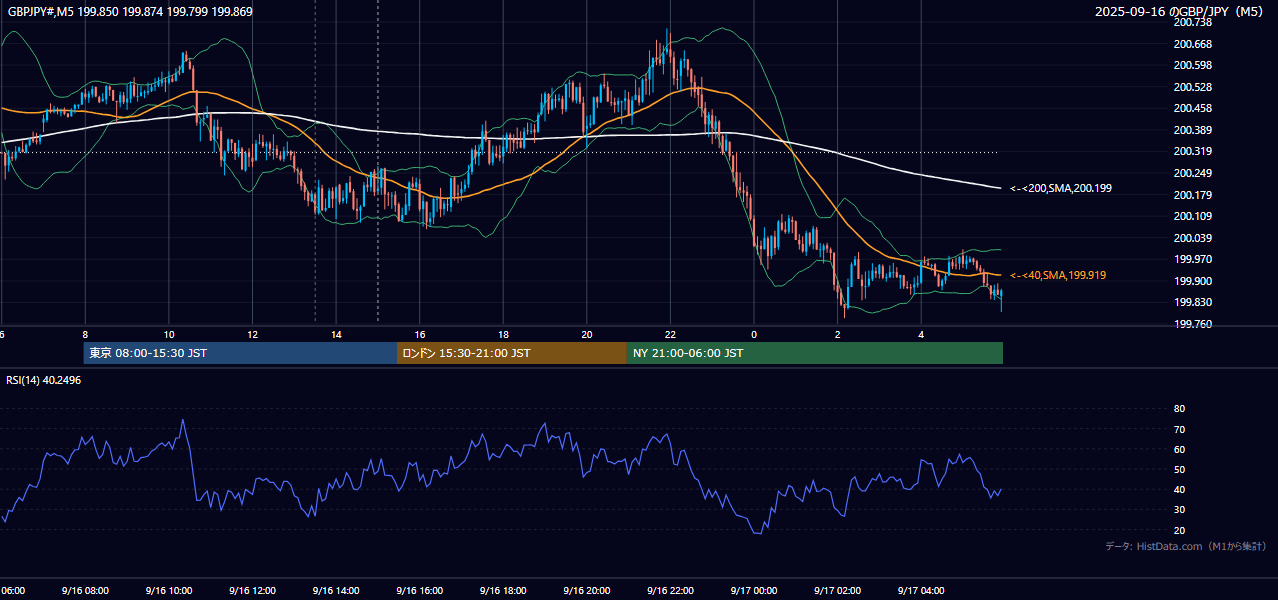Click price axis value 199.970

coord(1193,259)
